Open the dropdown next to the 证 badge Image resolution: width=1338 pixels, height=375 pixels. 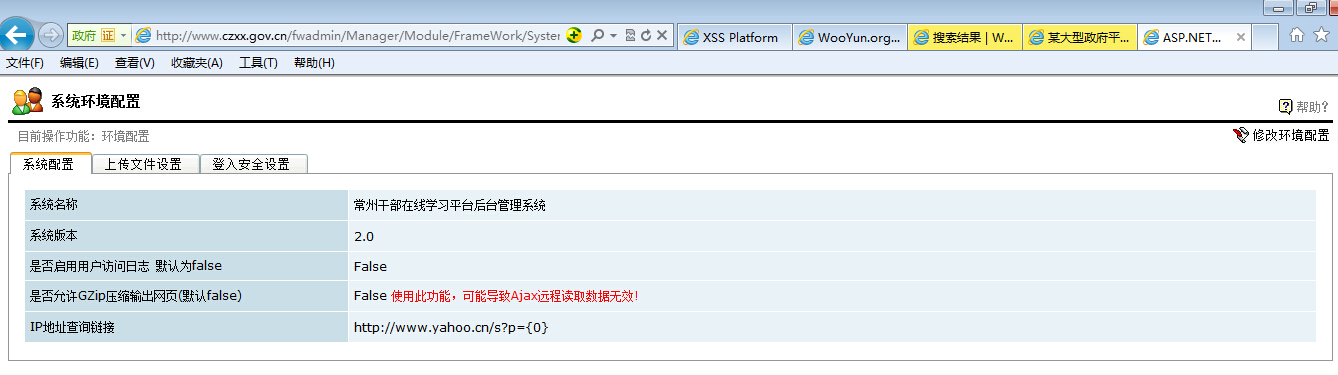[124, 35]
